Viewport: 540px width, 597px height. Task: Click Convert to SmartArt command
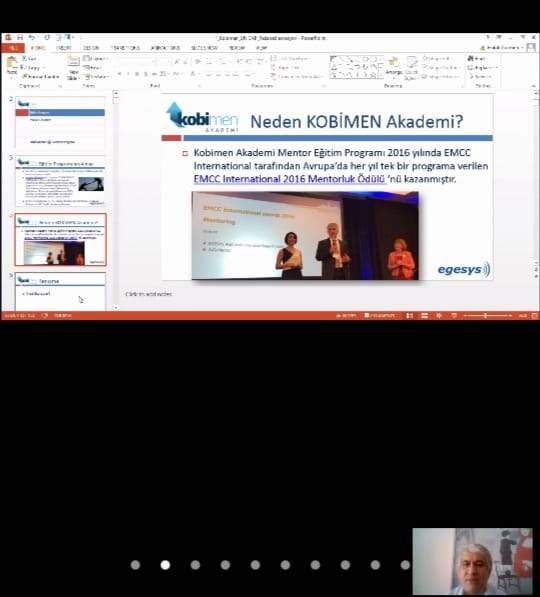297,77
